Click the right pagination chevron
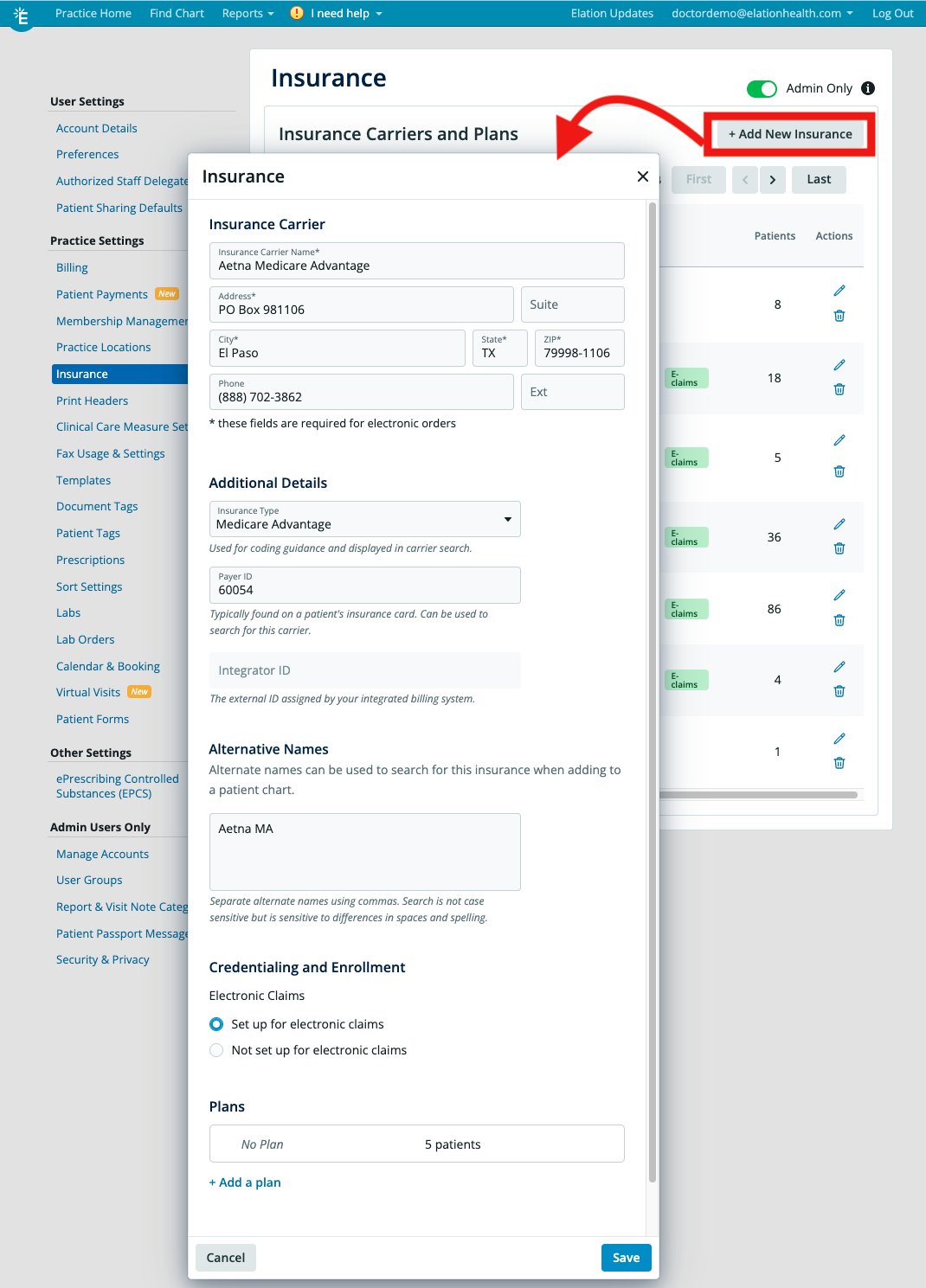This screenshot has height=1288, width=926. 772,179
